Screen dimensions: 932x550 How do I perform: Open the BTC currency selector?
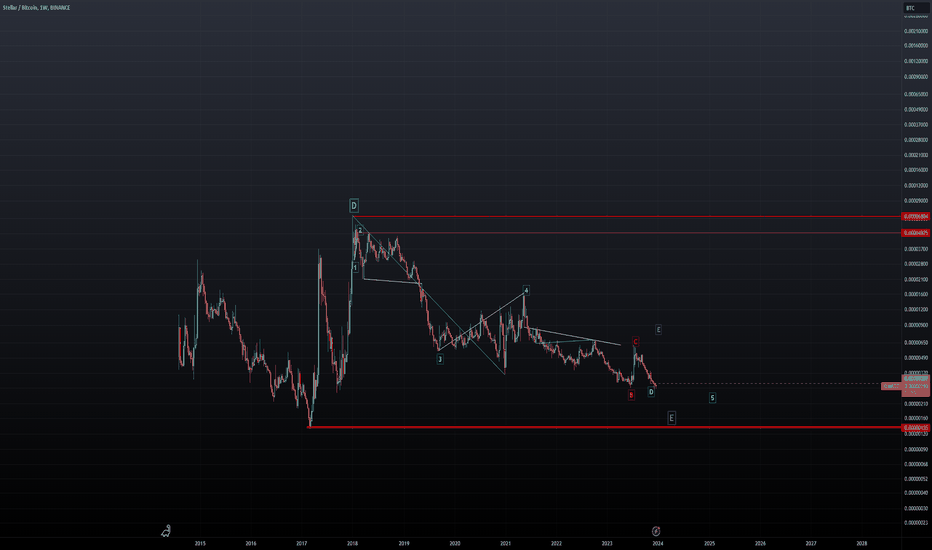coord(915,8)
